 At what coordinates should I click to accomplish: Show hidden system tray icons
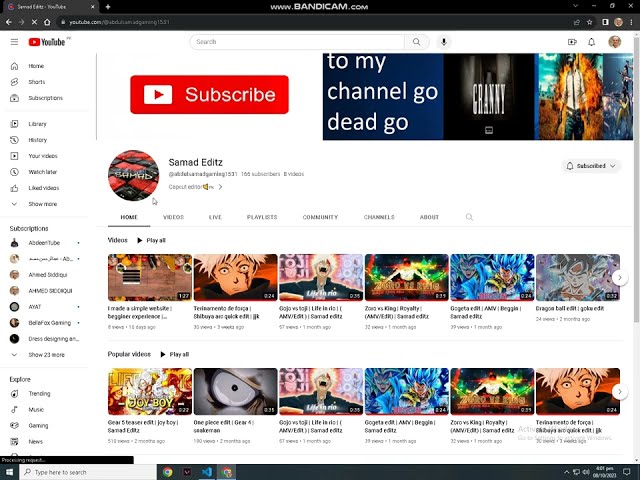coord(567,472)
